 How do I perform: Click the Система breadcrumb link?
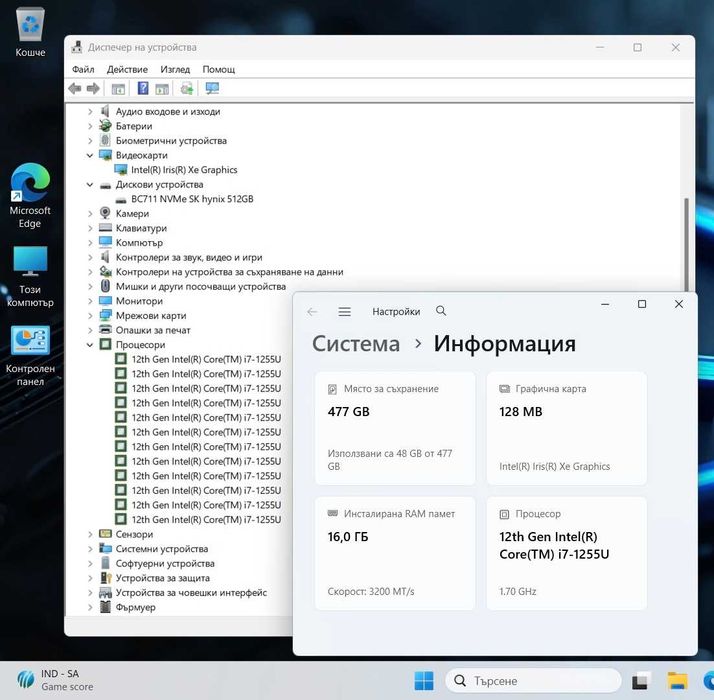[356, 343]
